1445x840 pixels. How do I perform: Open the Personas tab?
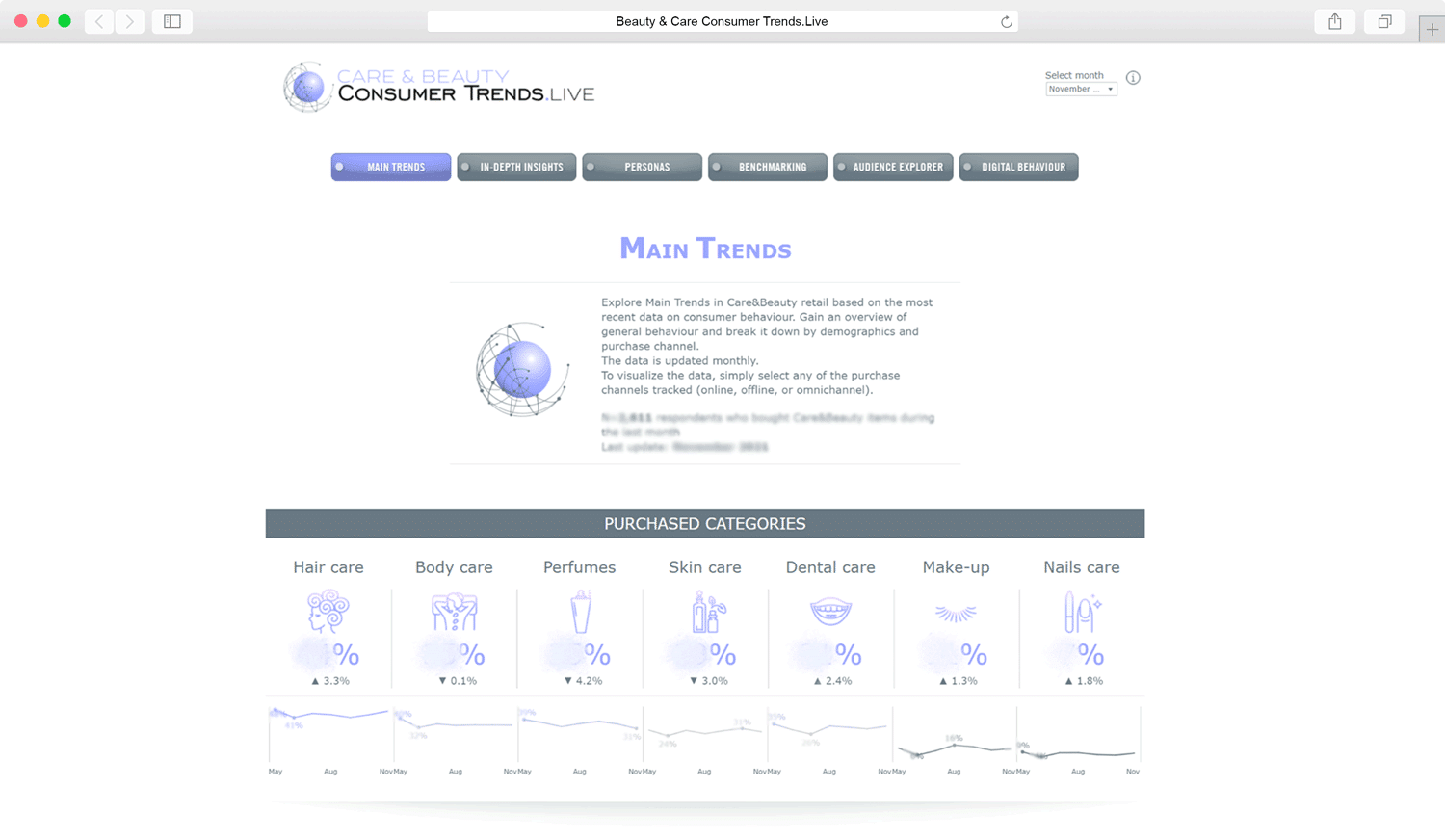tap(643, 167)
